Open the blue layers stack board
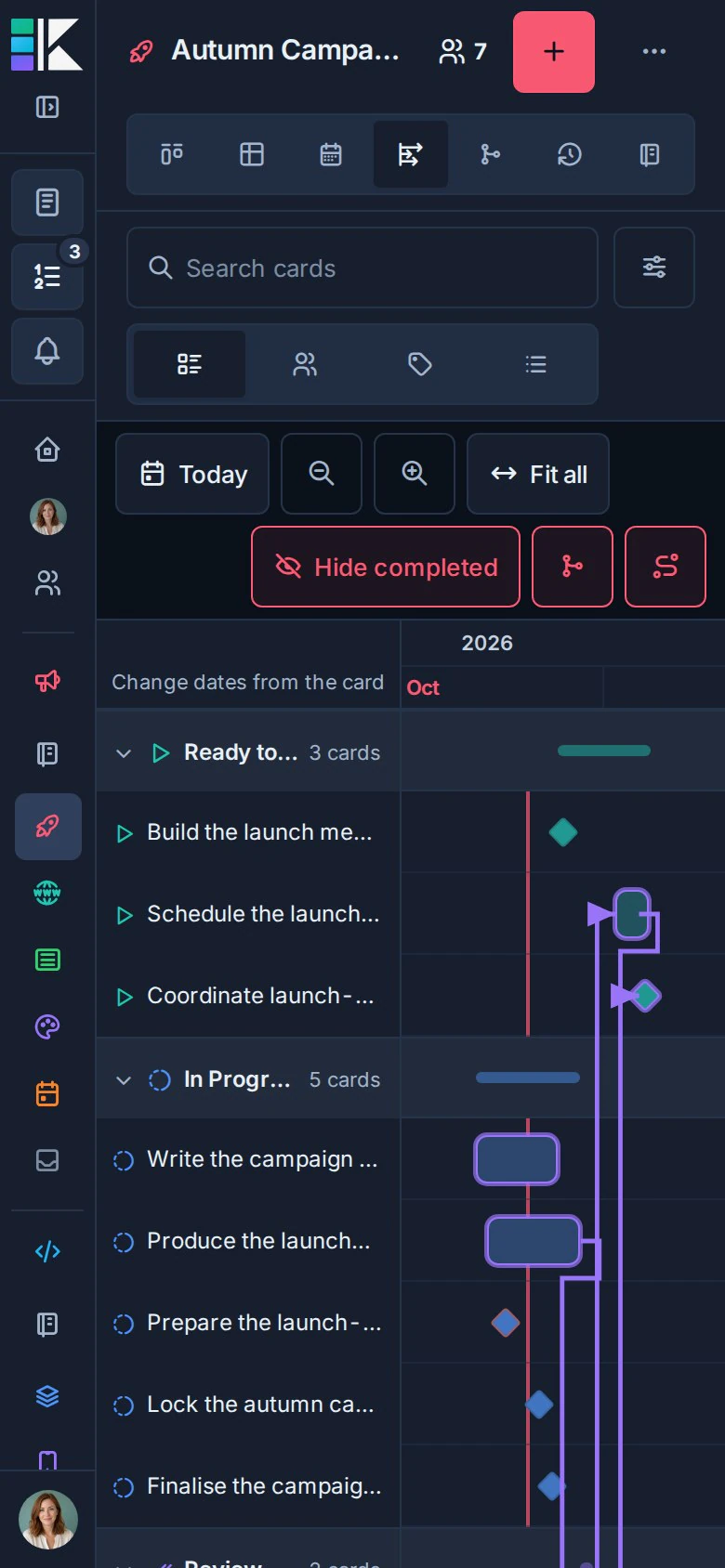Image resolution: width=725 pixels, height=1568 pixels. tap(47, 1396)
